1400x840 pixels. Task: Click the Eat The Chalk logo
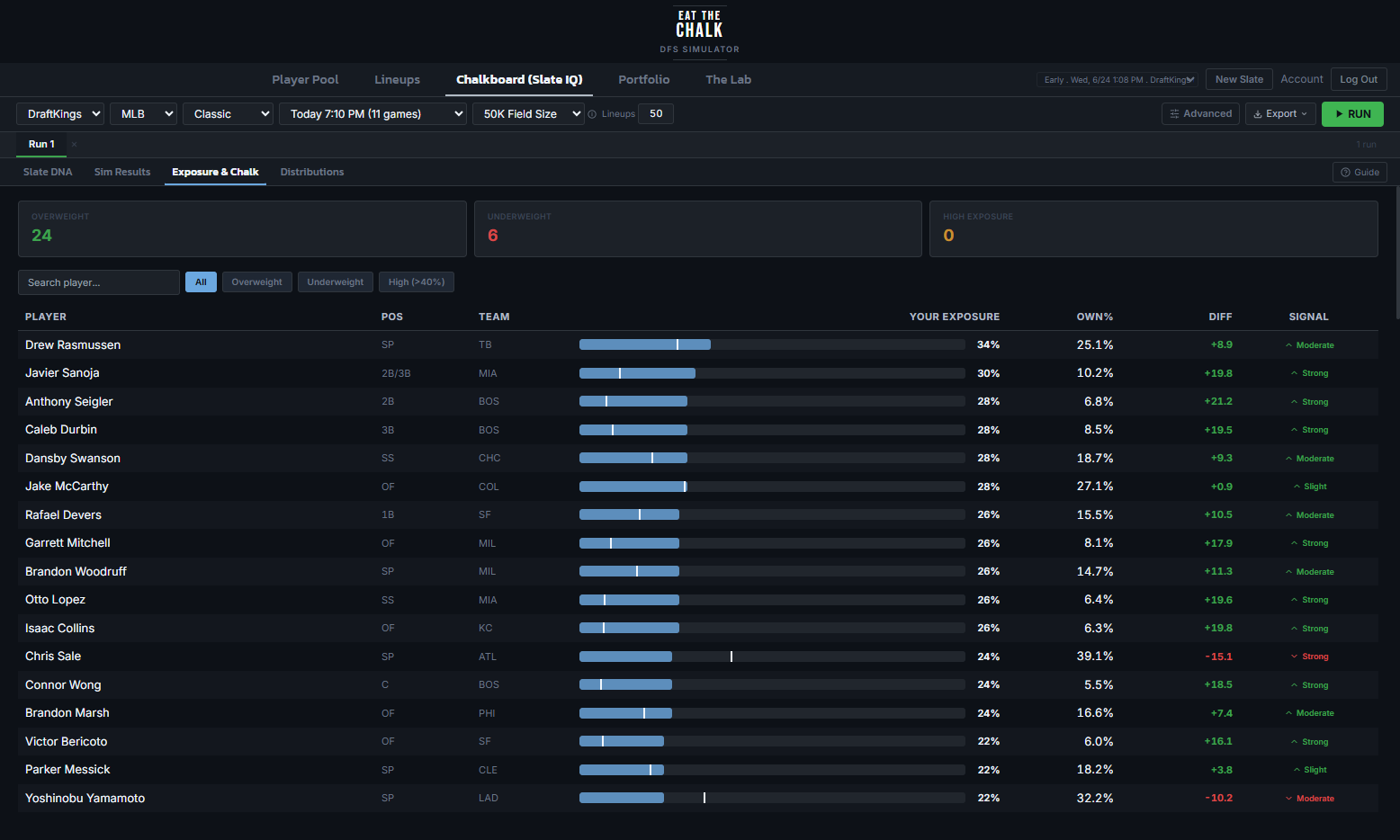point(699,31)
